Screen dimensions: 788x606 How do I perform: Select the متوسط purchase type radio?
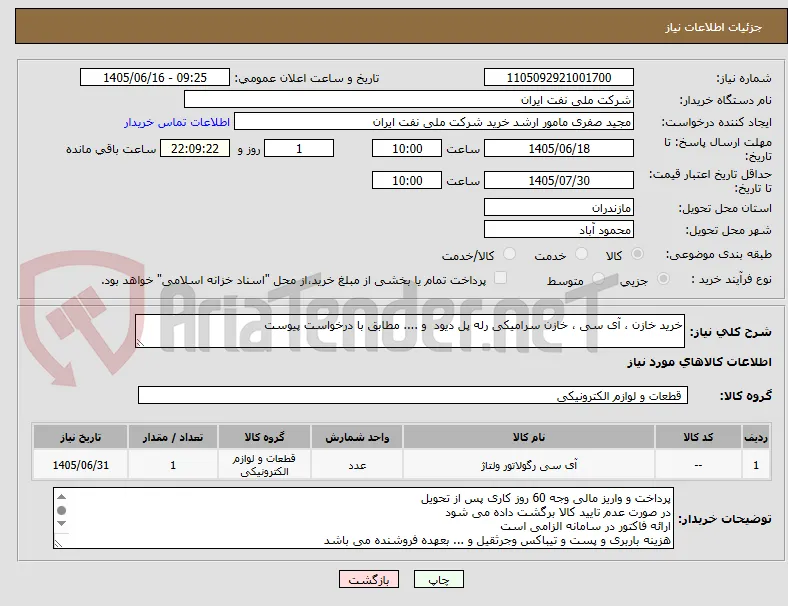coord(598,278)
